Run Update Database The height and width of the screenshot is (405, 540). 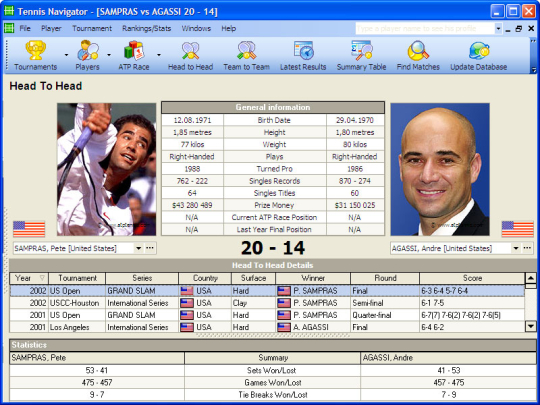479,55
